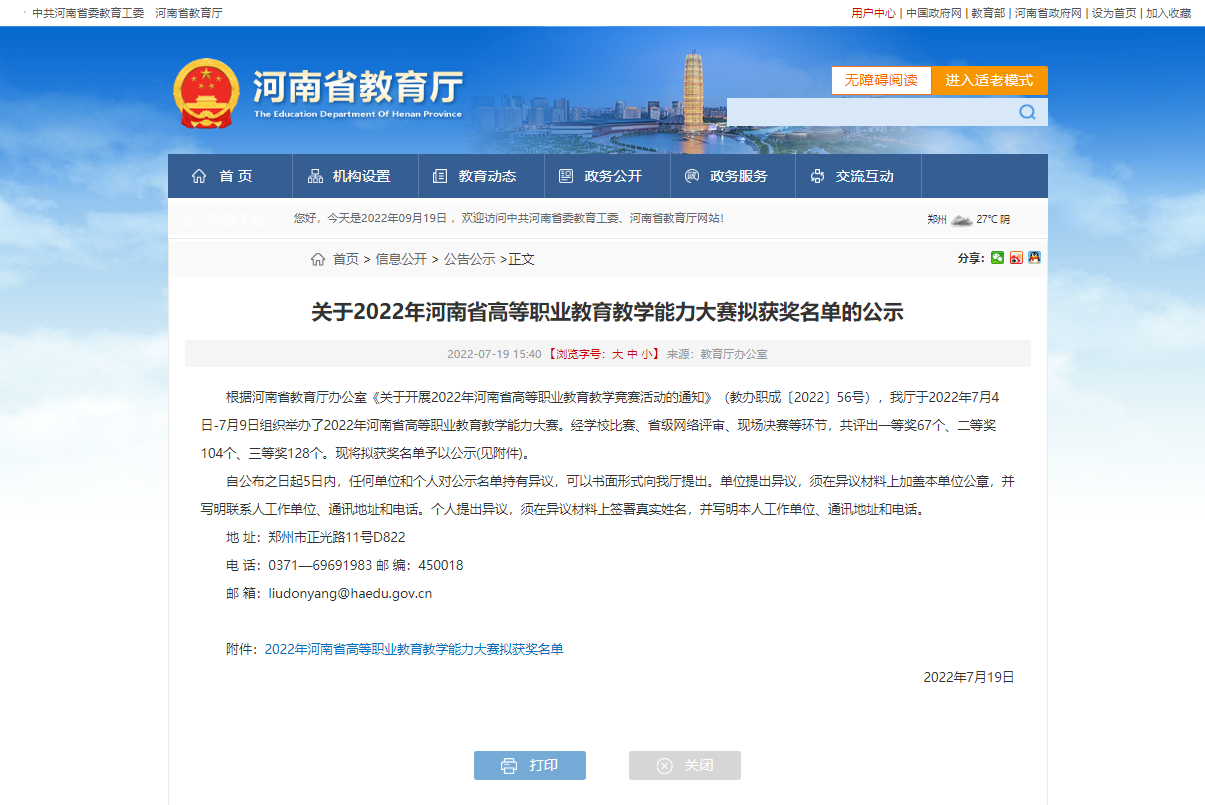The height and width of the screenshot is (805, 1205).
Task: Click the weather cloud icon for Zhengzhou
Action: tap(961, 219)
